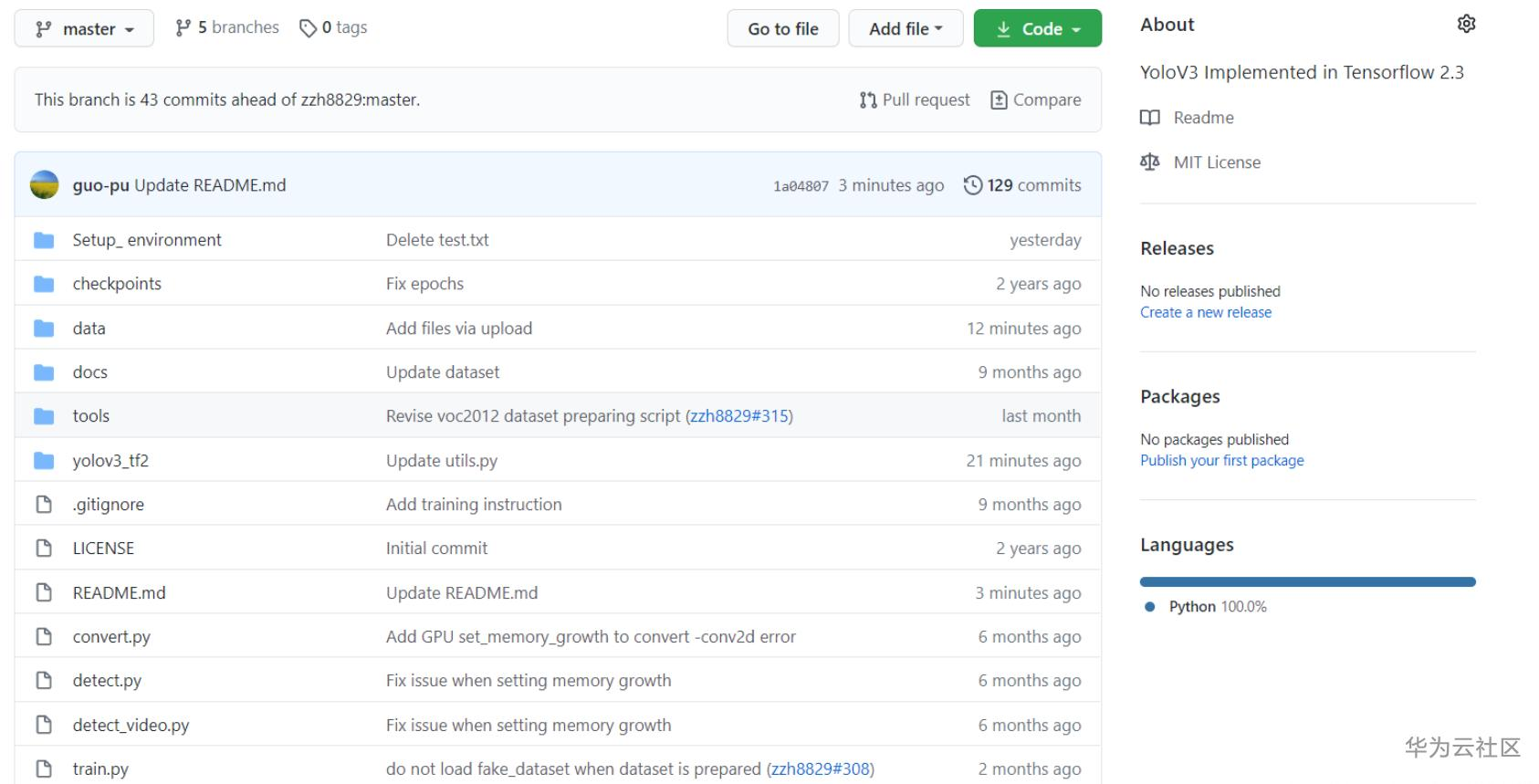Open the Setup_ environment folder
This screenshot has height=784, width=1539.
coord(147,240)
